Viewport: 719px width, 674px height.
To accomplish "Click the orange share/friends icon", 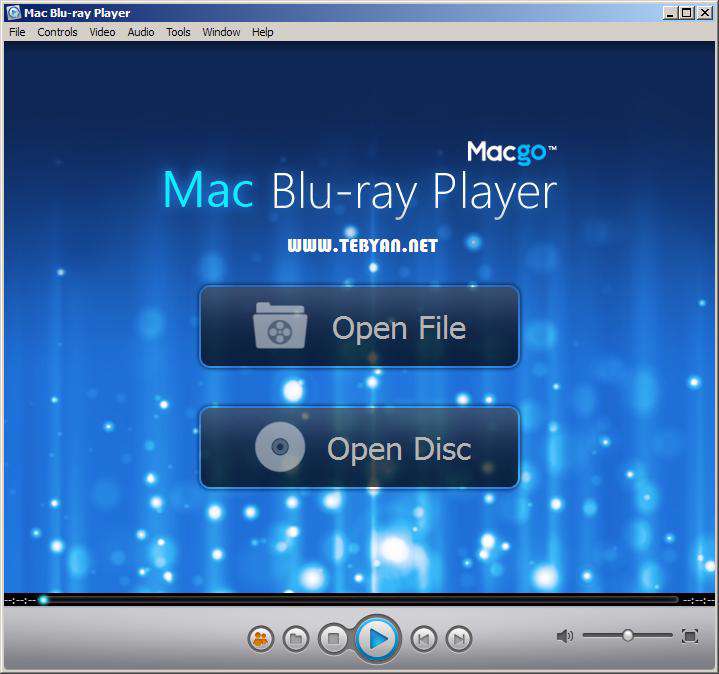I will click(x=260, y=638).
